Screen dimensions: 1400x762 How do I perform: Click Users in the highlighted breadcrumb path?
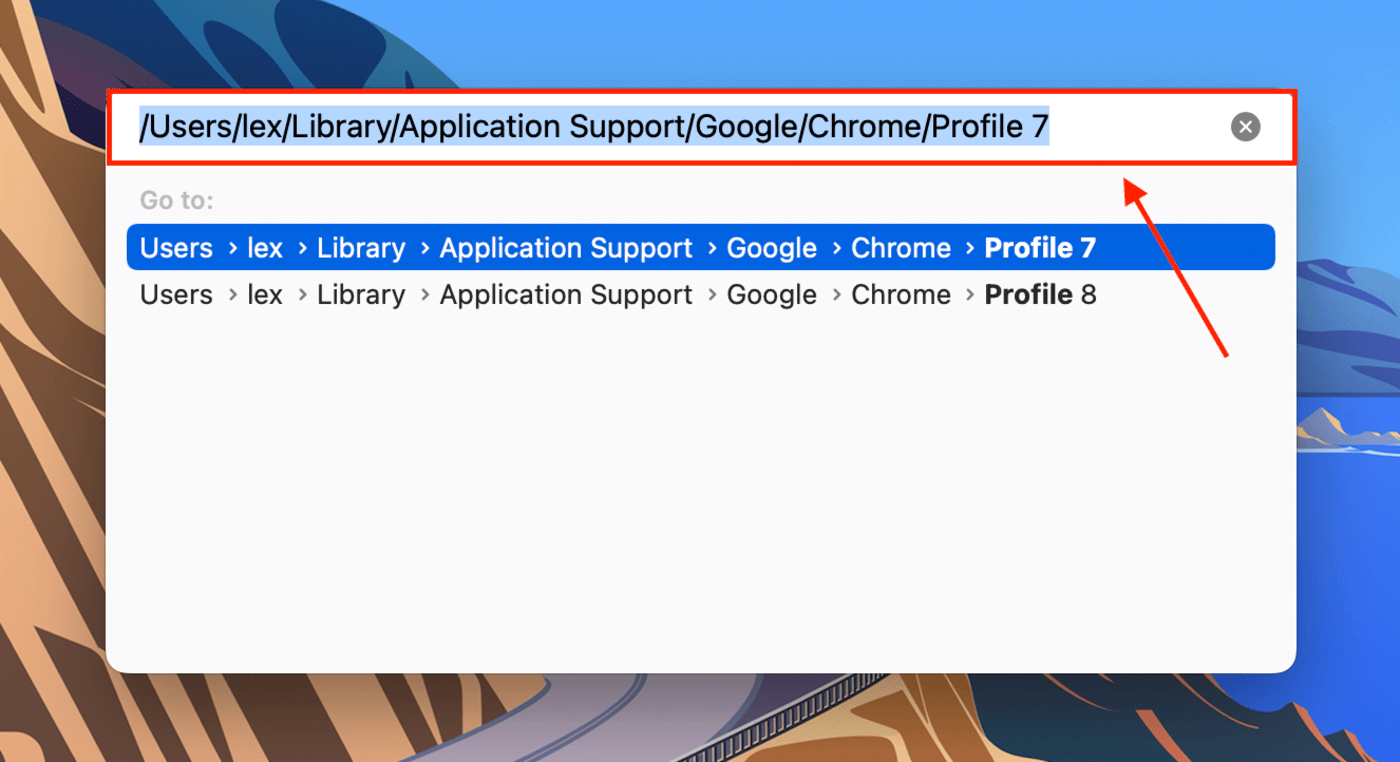pos(176,247)
